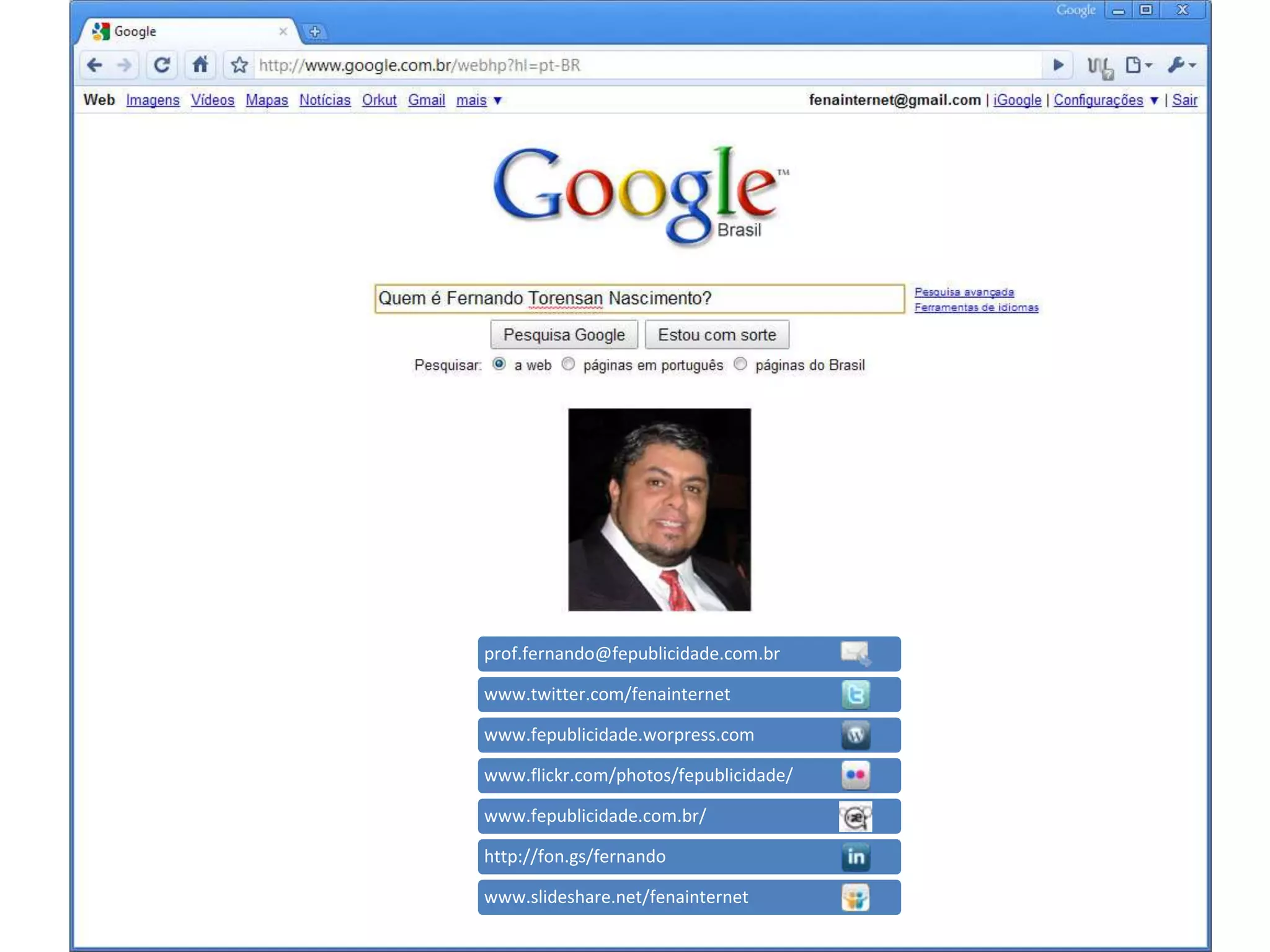Viewport: 1270px width, 952px height.
Task: Click inside the Google search box
Action: tap(639, 299)
